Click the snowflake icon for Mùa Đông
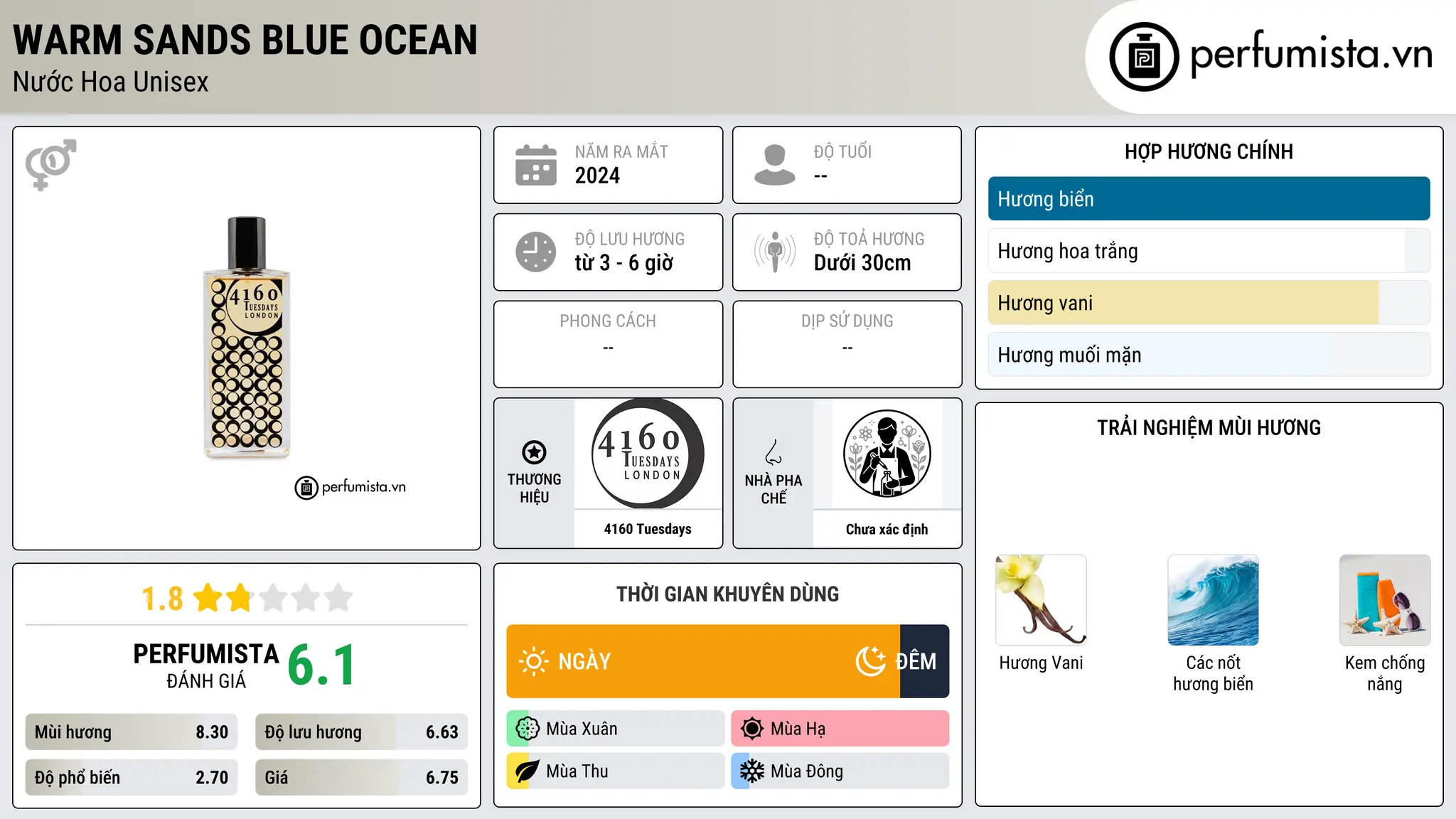The image size is (1456, 819). click(751, 771)
